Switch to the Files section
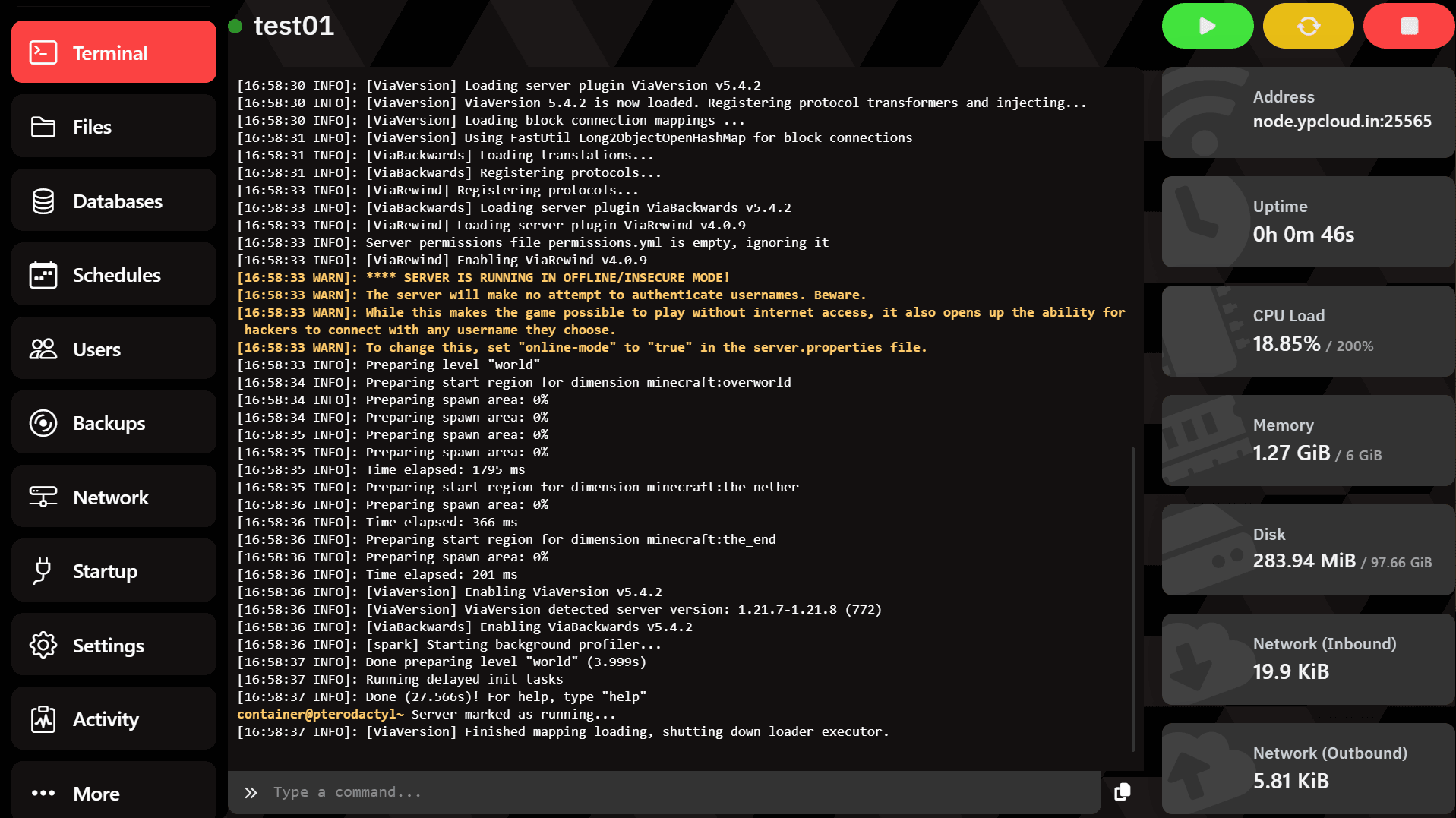 coord(113,126)
